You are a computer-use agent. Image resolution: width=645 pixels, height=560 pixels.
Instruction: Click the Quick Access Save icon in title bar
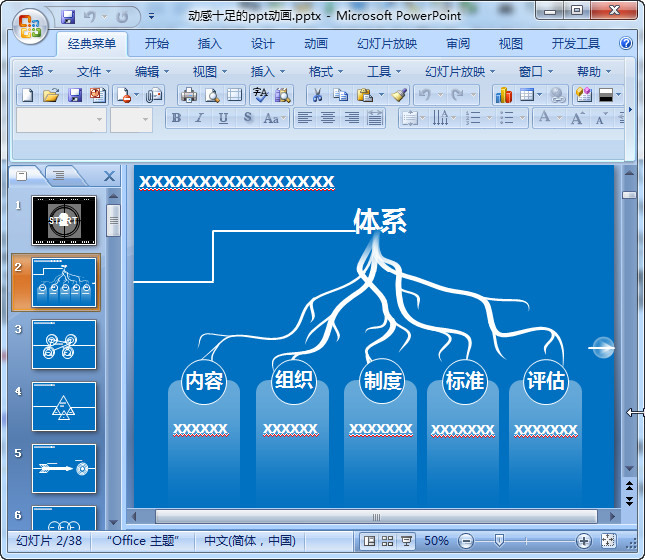(x=68, y=17)
